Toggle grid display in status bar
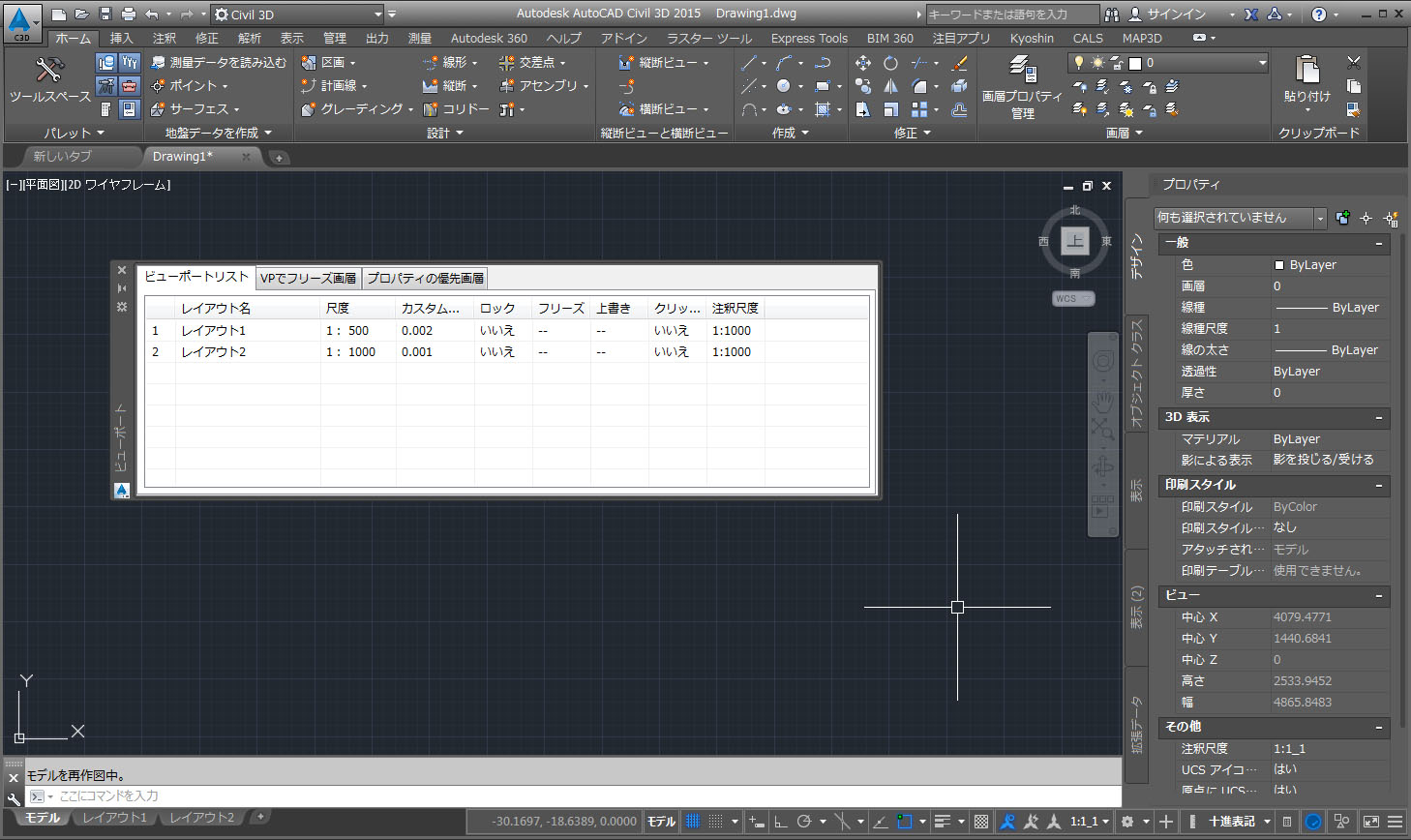 693,822
